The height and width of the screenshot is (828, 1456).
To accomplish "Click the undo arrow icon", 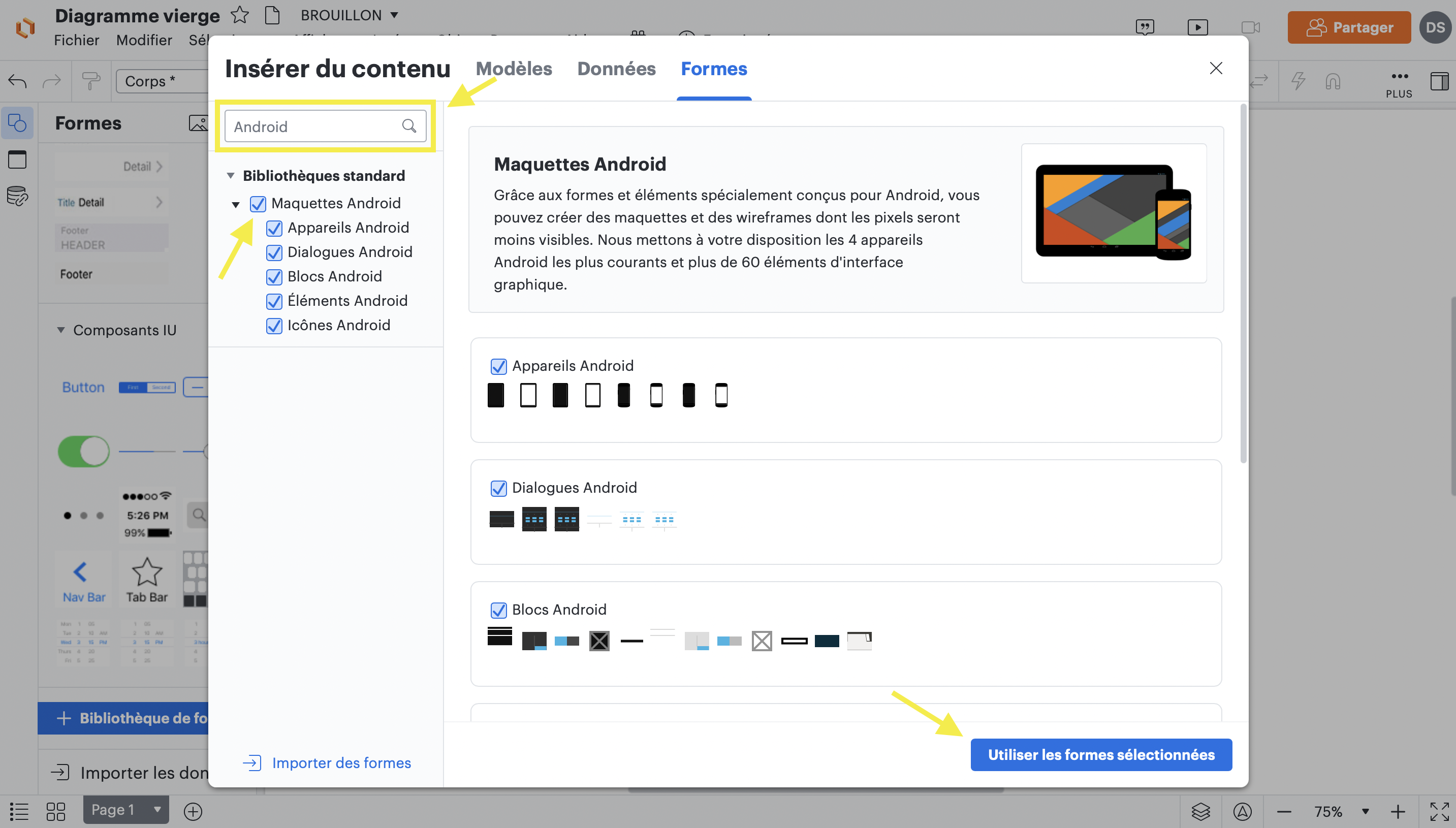I will pyautogui.click(x=17, y=81).
